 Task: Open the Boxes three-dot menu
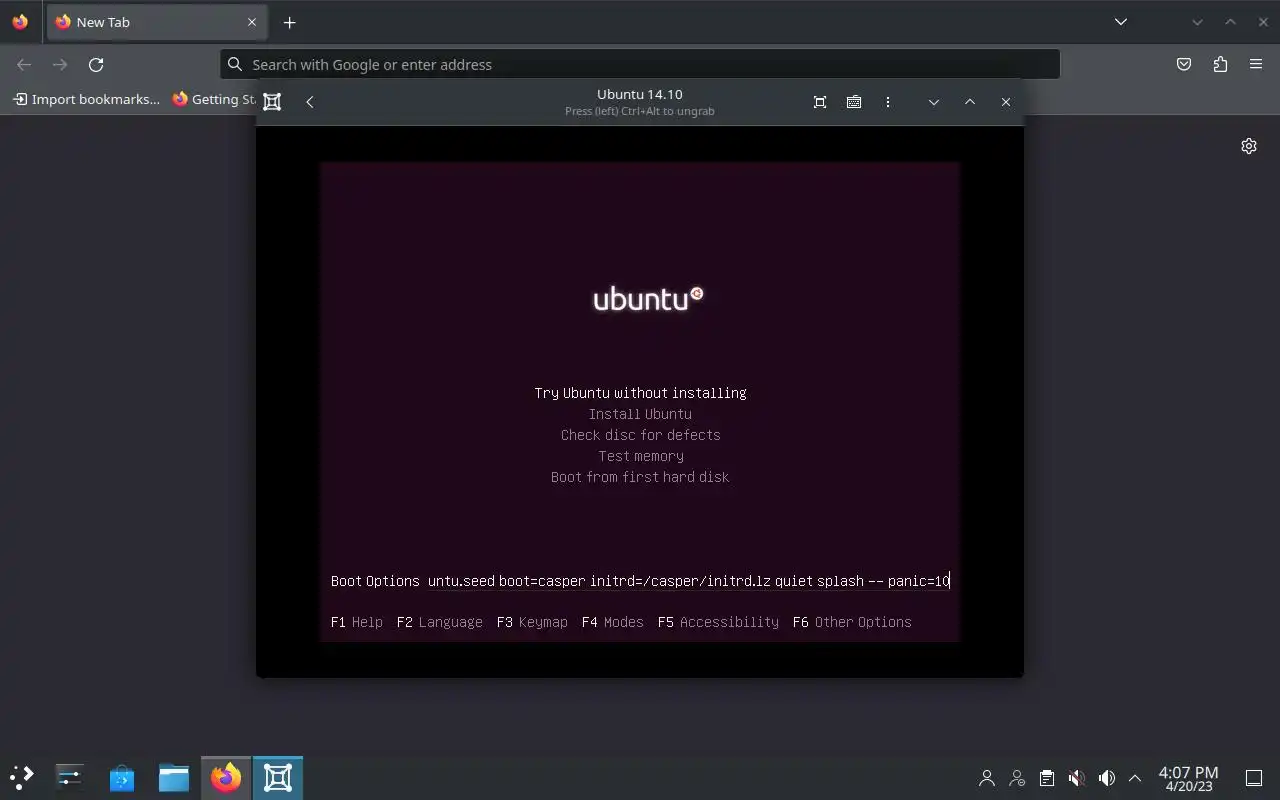888,101
